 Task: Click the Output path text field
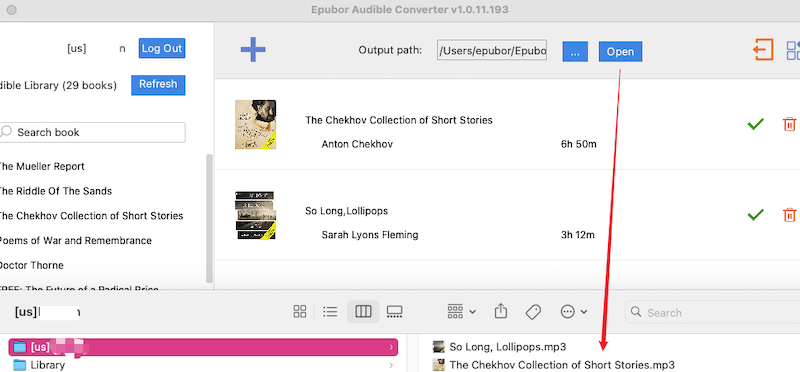click(x=492, y=50)
